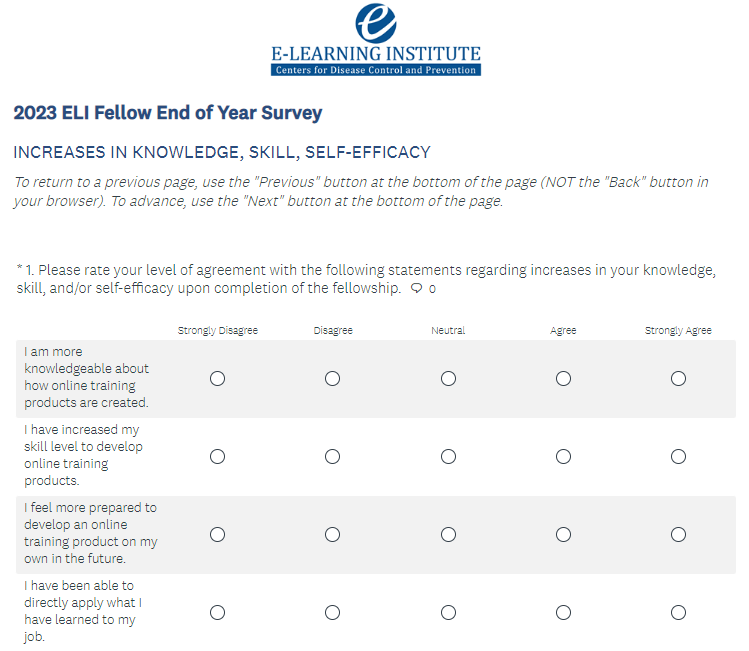
Task: Click the 2023 ELI Fellow End of Year Survey title
Action: [168, 113]
